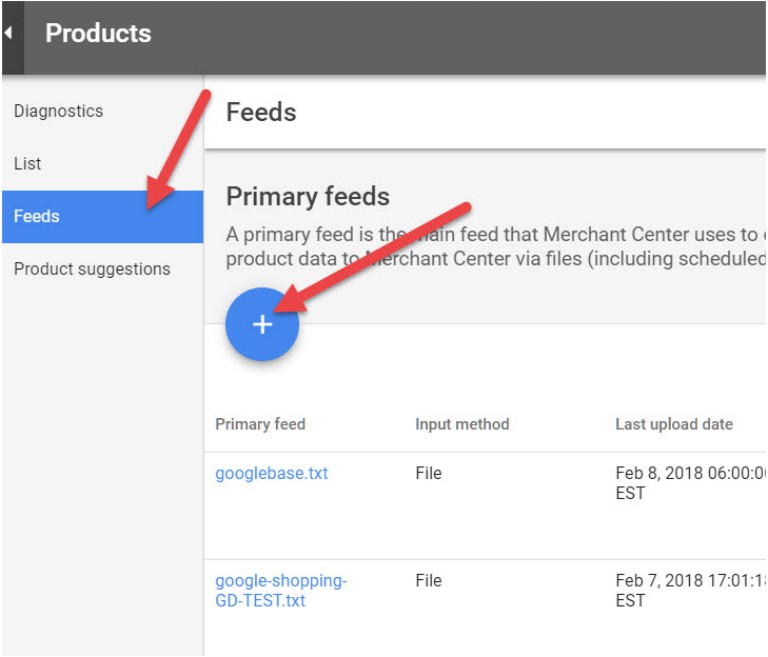Click the Last upload date column header

(x=674, y=424)
